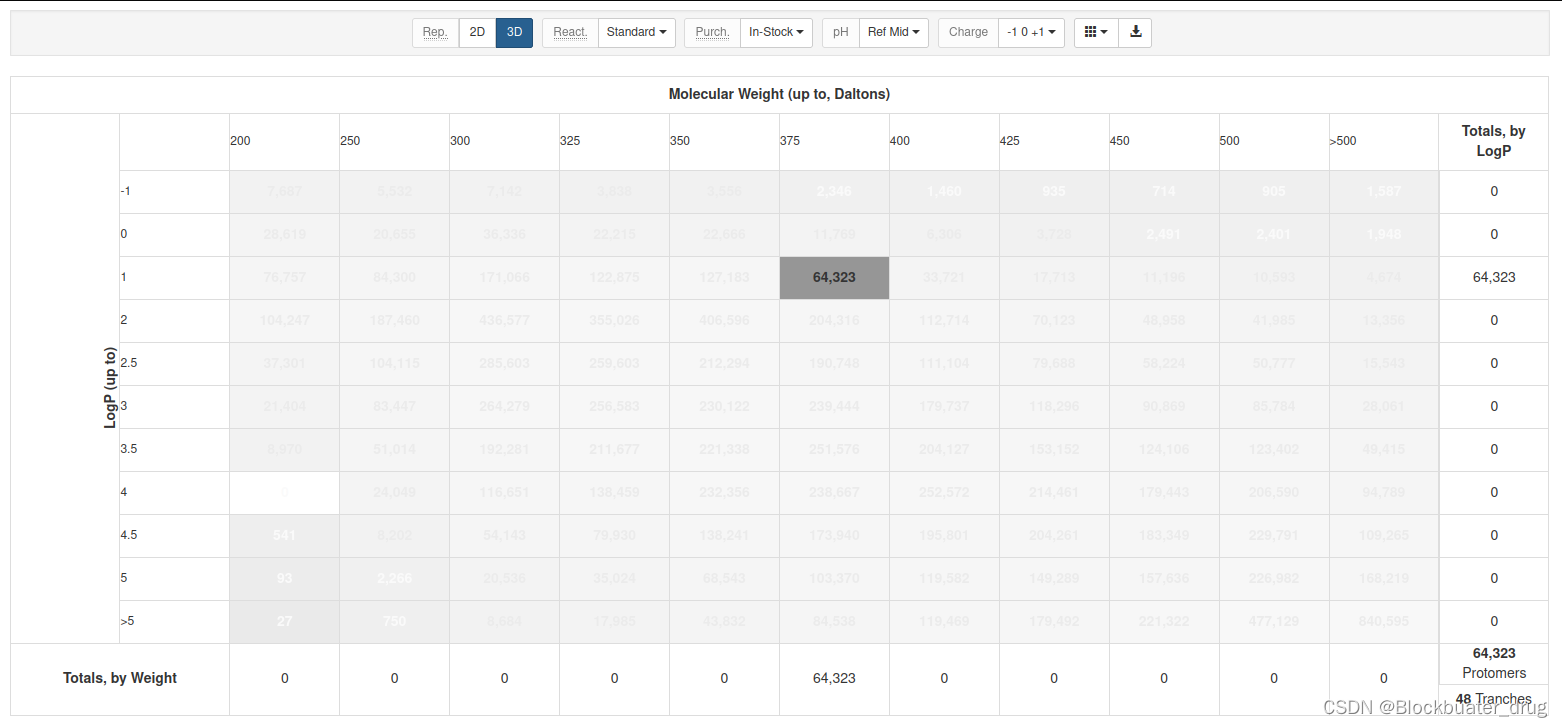Select the 500 molecular weight column header

point(1274,141)
